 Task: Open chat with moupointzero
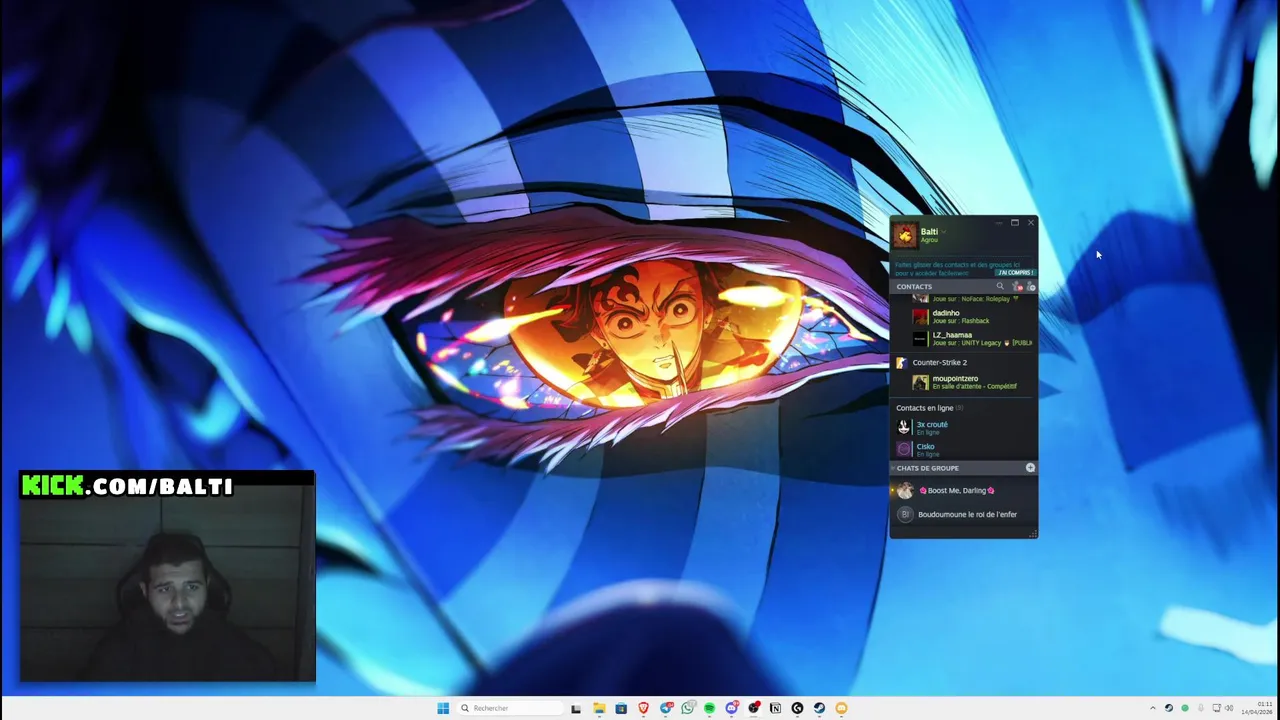pyautogui.click(x=963, y=382)
